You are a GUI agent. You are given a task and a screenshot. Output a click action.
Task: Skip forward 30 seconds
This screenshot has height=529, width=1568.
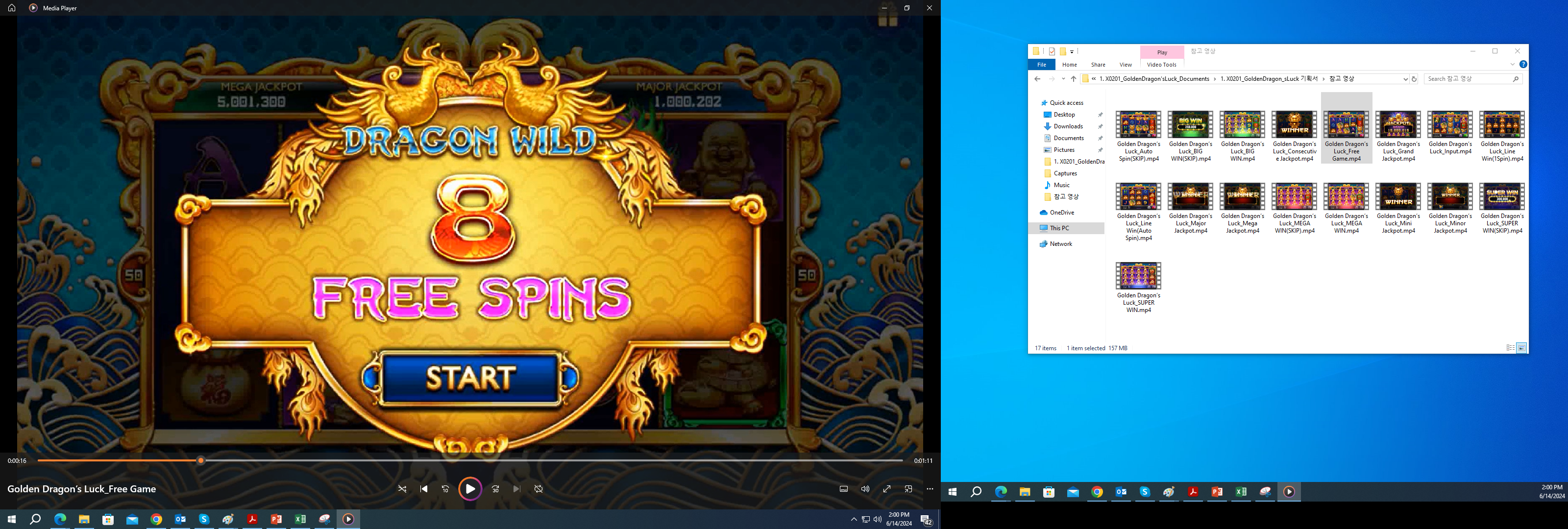[495, 489]
